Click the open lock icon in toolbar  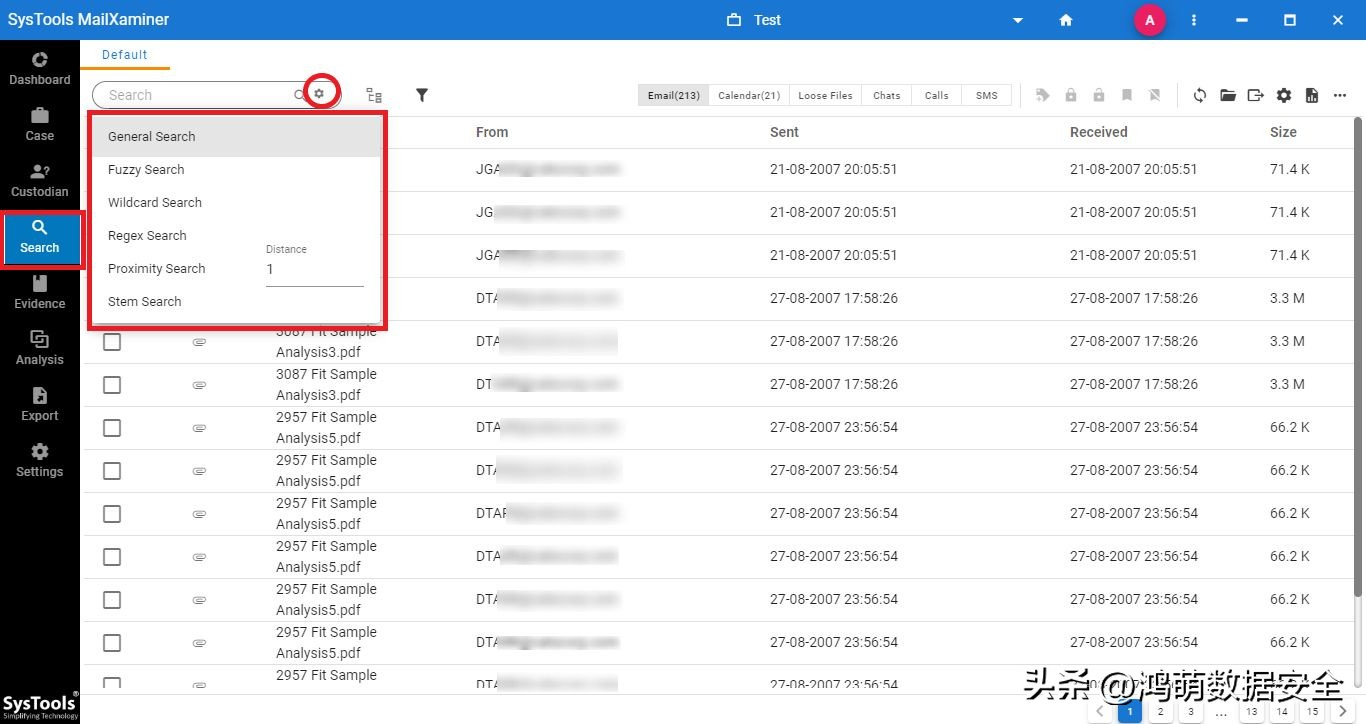point(1099,95)
